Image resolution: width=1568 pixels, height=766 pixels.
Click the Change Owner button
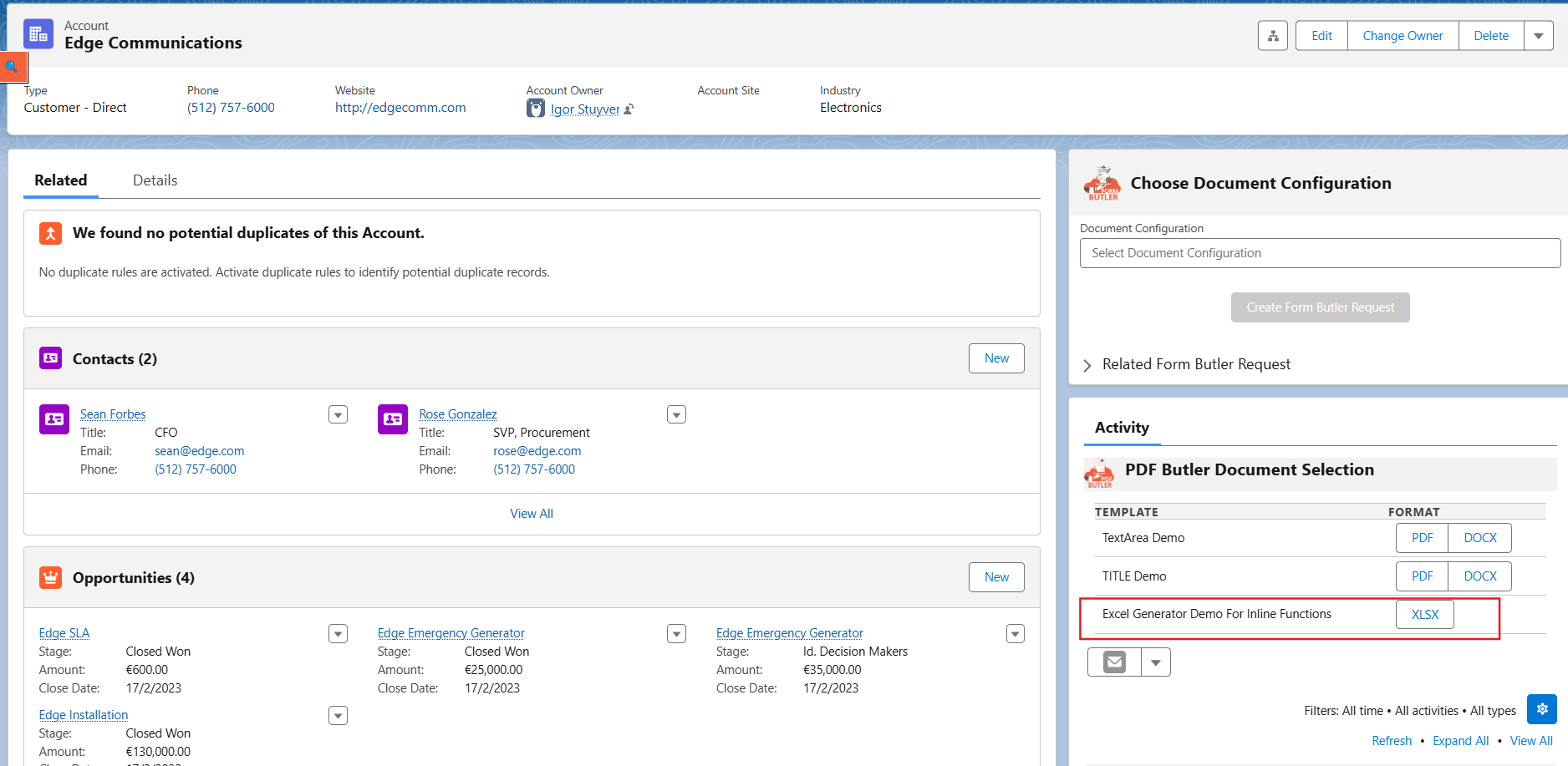point(1403,36)
